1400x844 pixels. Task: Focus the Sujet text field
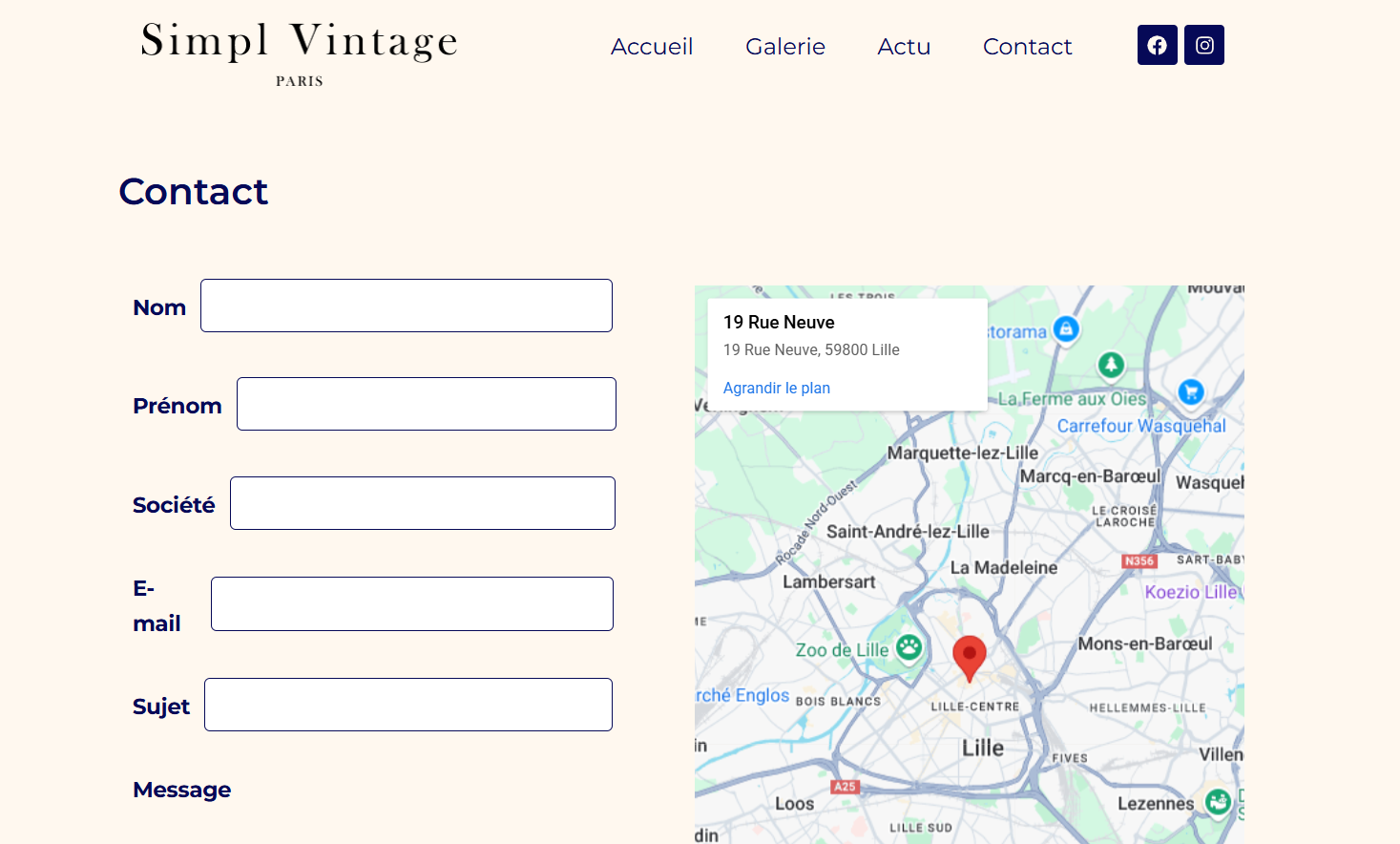407,705
